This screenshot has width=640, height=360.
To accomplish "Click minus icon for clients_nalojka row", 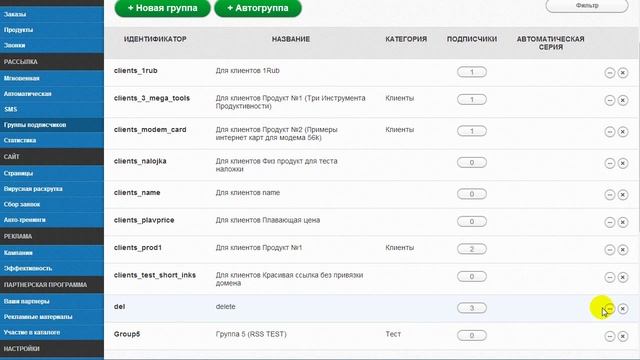I will 610,163.
